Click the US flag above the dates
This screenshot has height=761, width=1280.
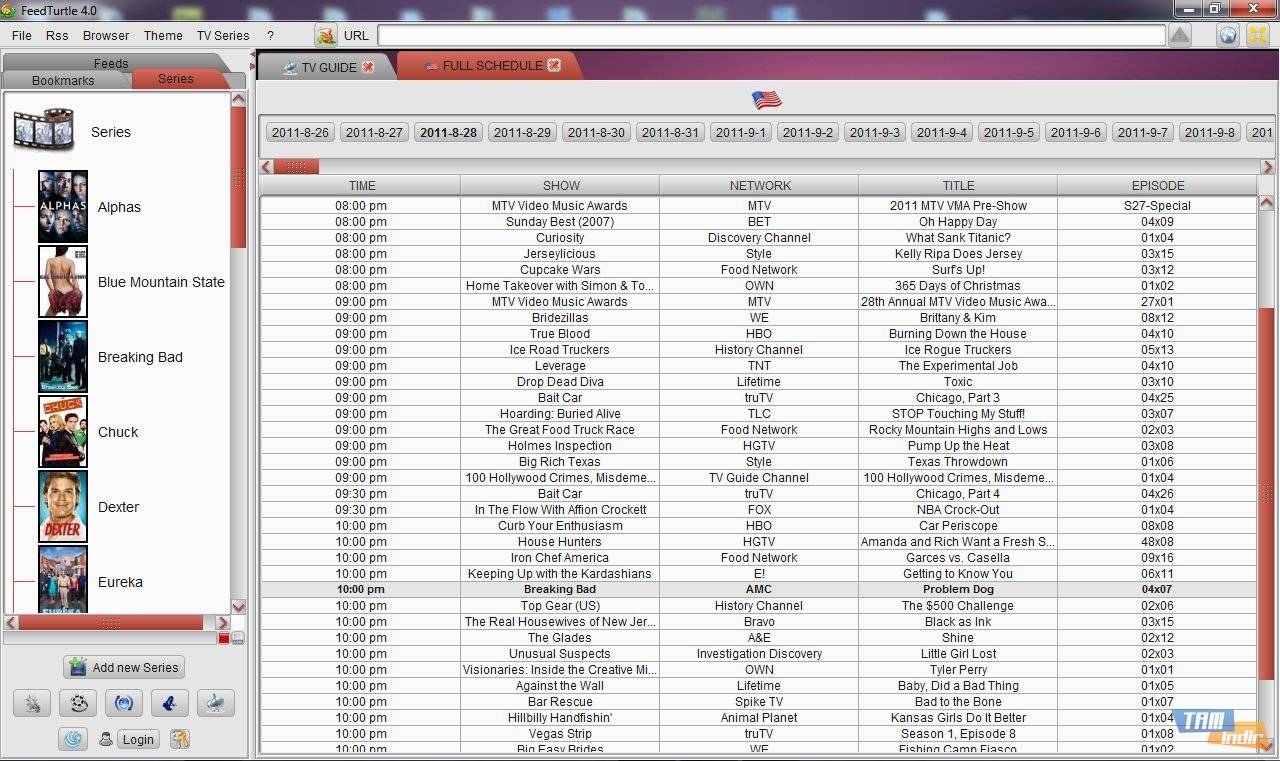767,100
